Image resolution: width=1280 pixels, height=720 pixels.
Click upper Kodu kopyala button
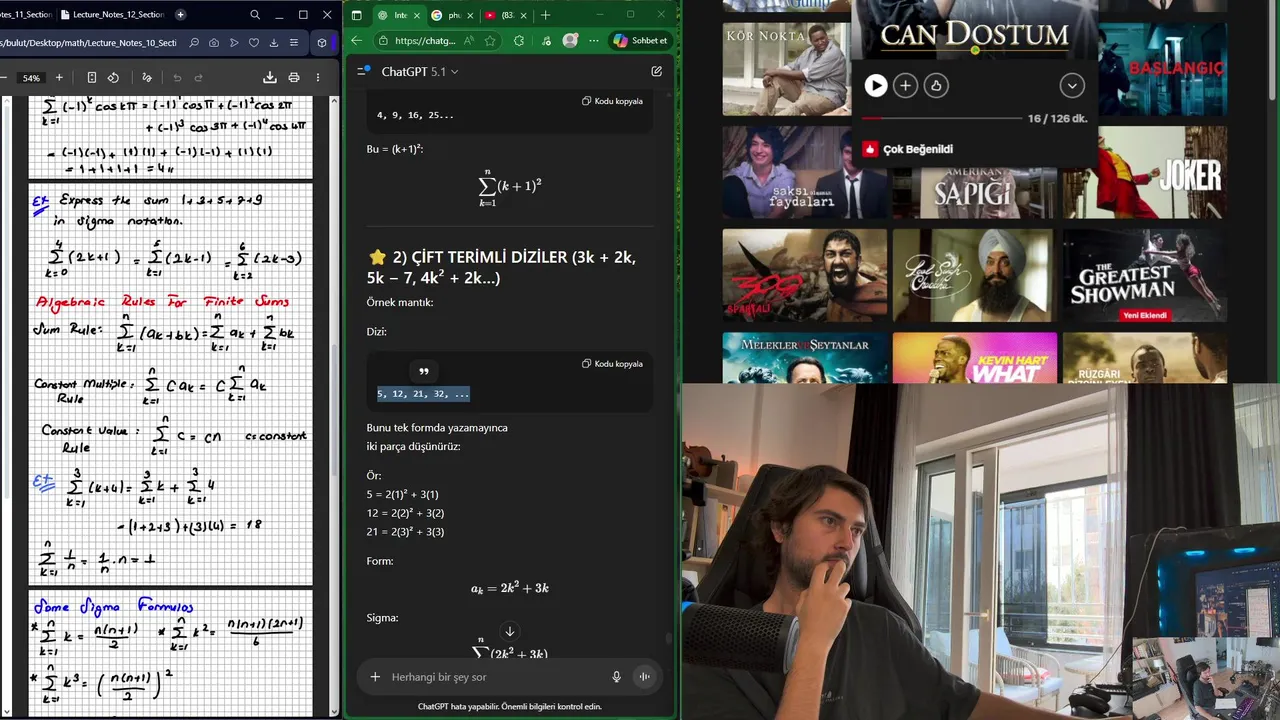[612, 101]
